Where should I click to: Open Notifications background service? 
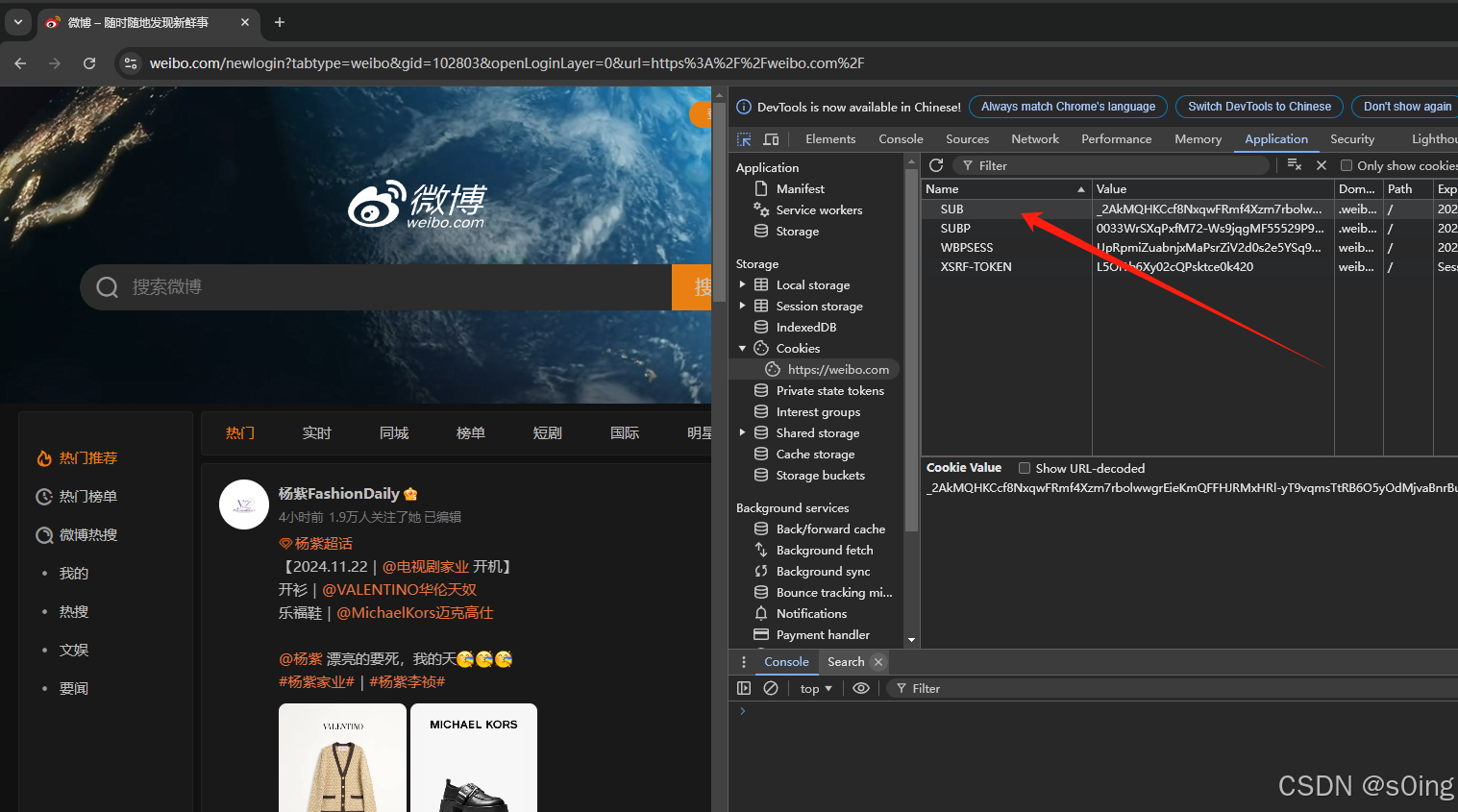click(x=811, y=614)
